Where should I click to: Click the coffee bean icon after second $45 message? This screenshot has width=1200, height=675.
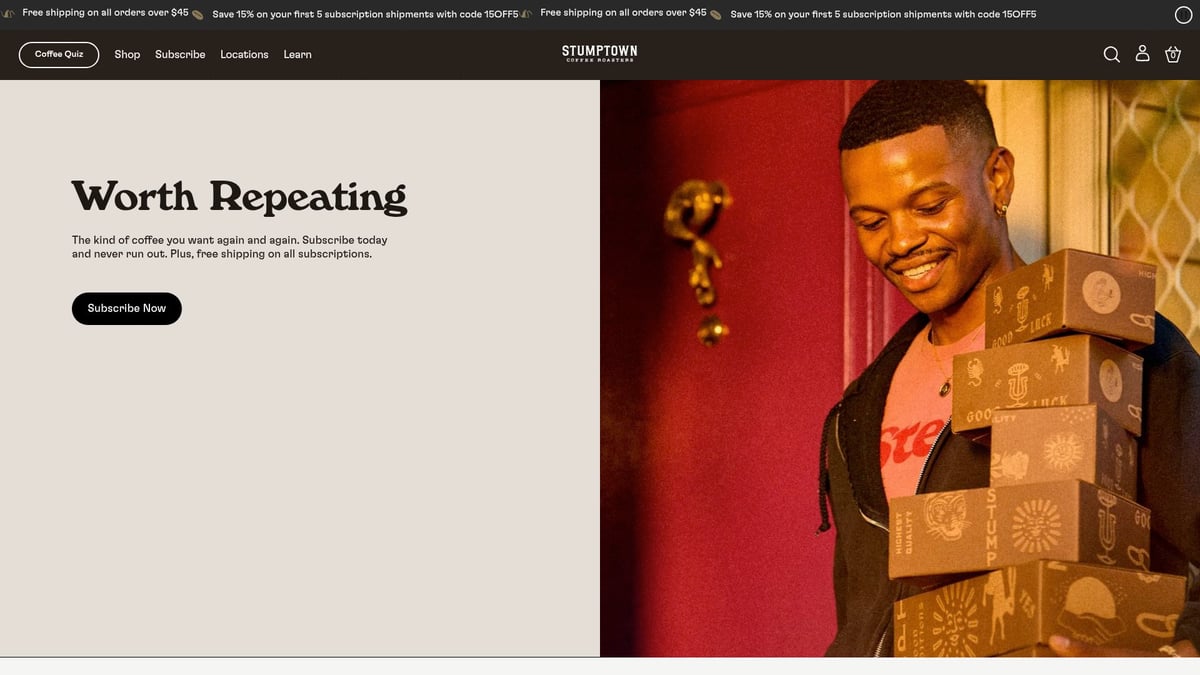point(716,14)
